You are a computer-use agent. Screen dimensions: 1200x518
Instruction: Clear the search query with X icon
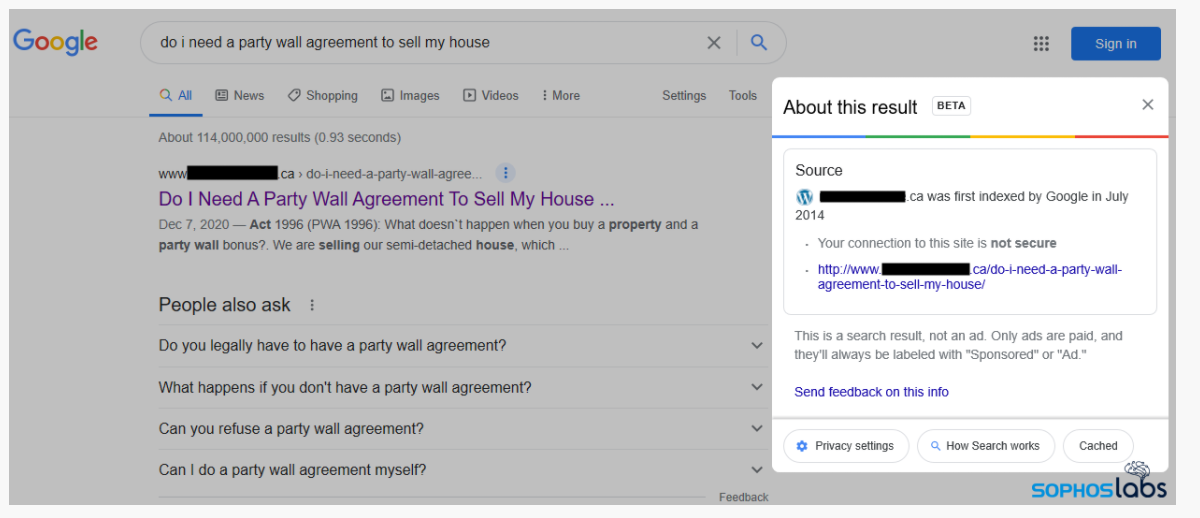tap(714, 42)
